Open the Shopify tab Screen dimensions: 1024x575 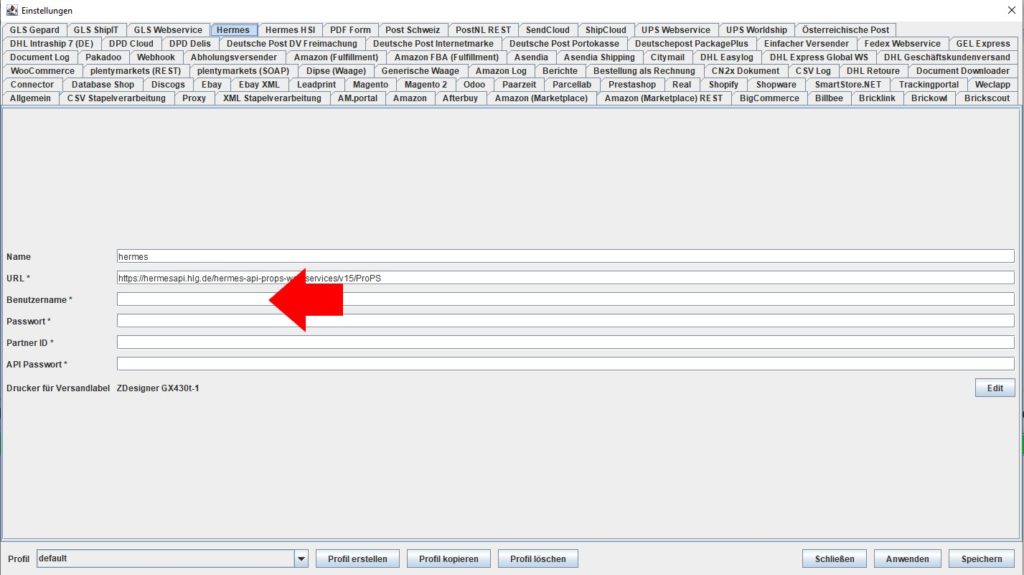tap(723, 85)
